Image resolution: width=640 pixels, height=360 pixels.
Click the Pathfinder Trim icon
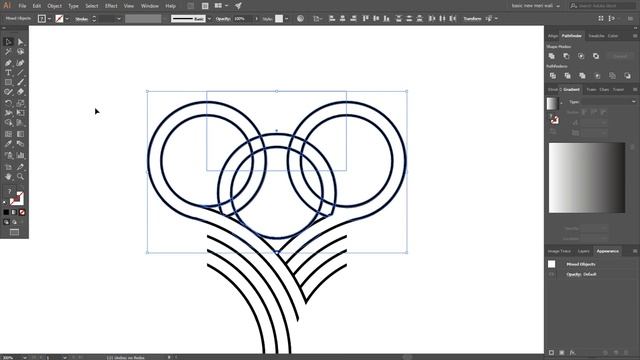click(x=567, y=76)
